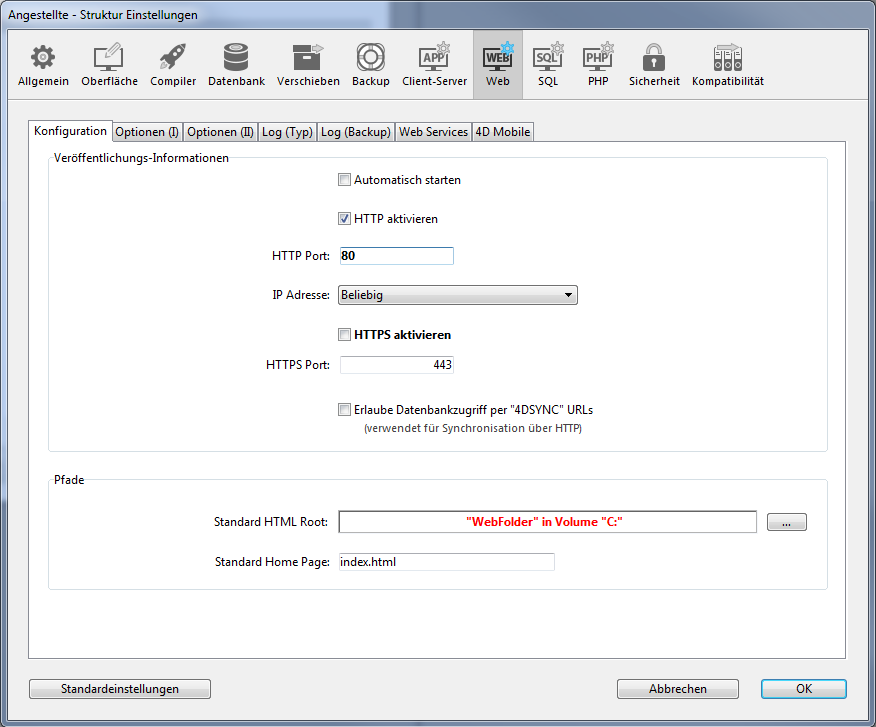876x727 pixels.
Task: Switch to the Optionen (I) tab
Action: [146, 132]
